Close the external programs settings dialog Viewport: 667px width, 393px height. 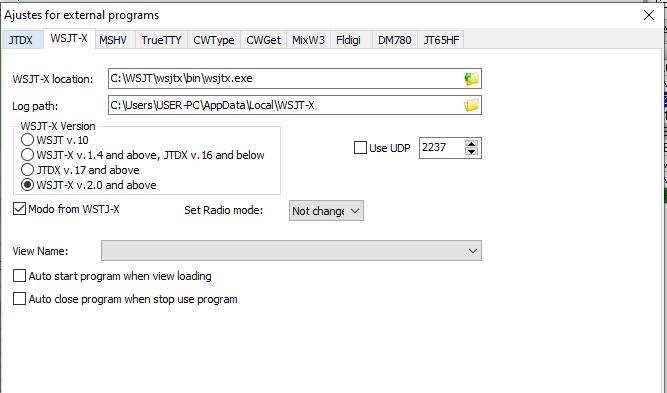649,15
